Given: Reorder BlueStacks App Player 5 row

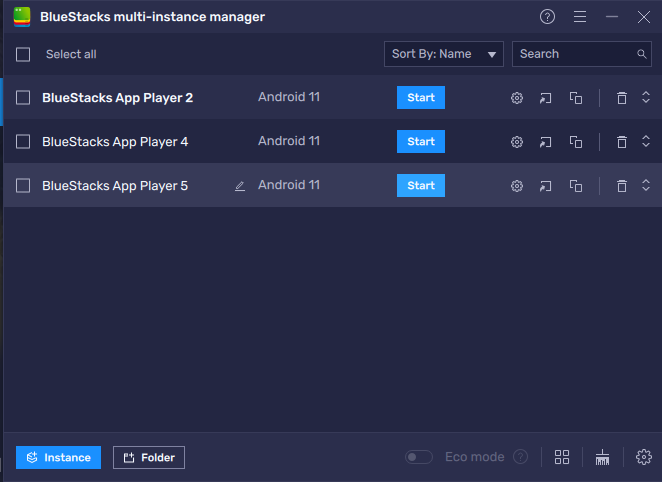Looking at the screenshot, I should pyautogui.click(x=646, y=185).
